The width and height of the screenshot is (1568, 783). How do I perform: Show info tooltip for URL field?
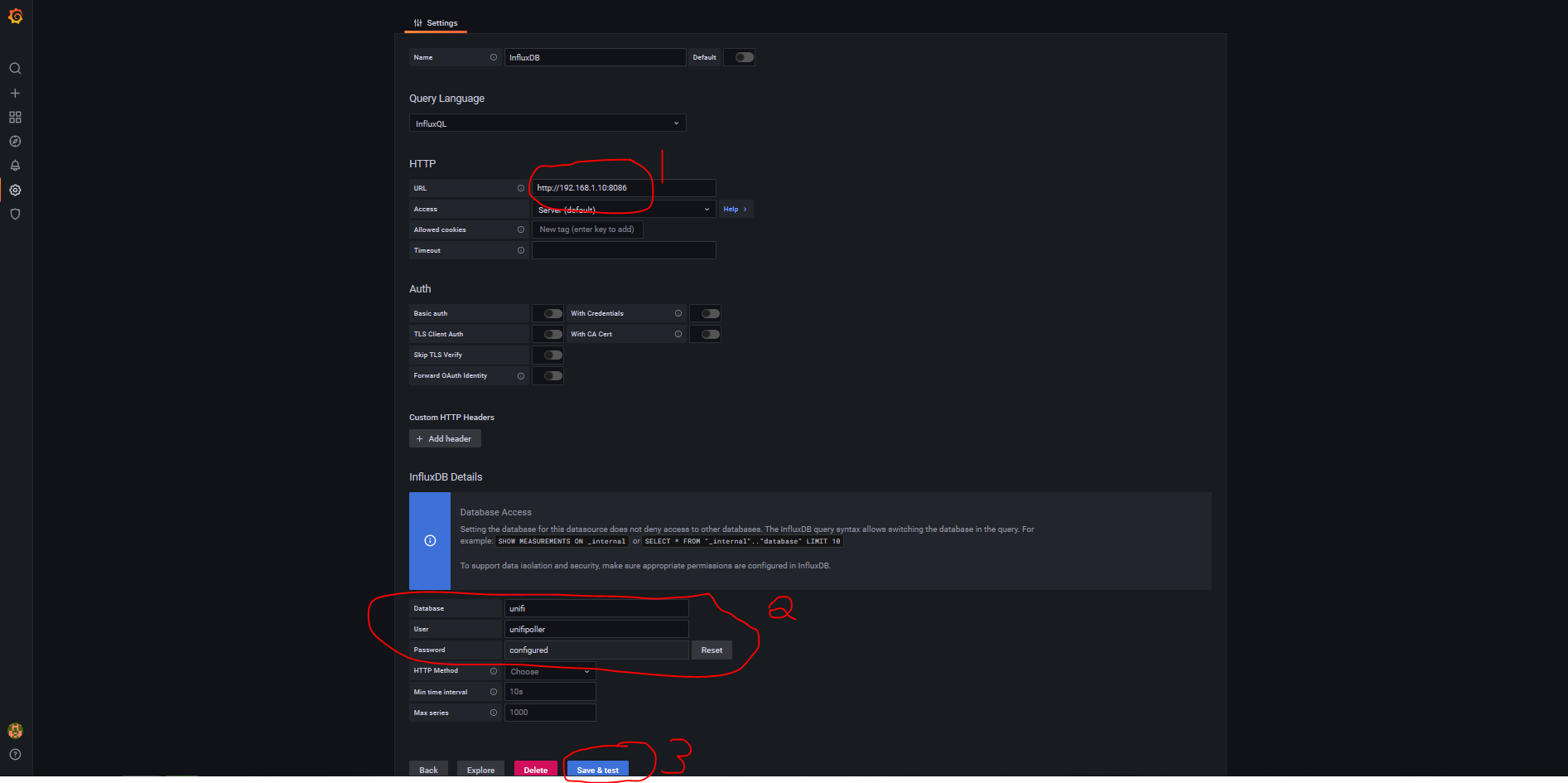(521, 188)
